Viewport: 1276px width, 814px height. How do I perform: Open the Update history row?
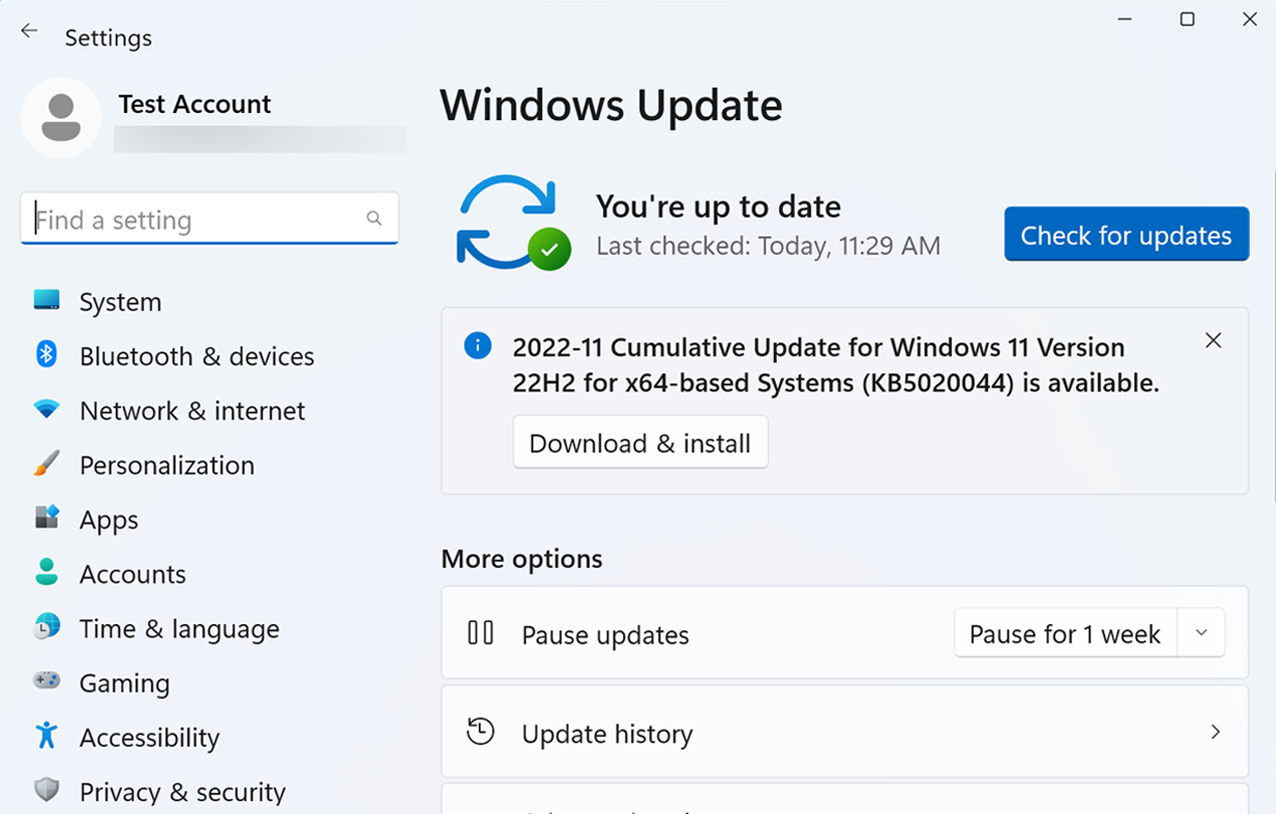[845, 732]
